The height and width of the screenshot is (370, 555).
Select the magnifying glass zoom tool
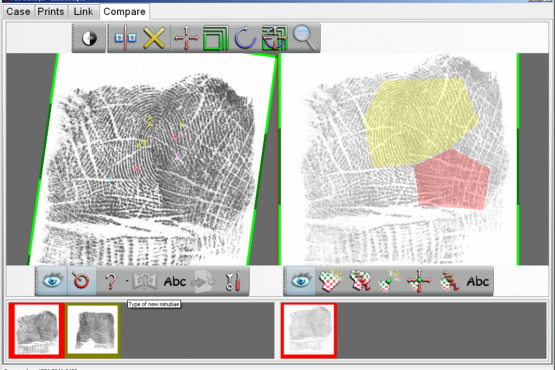(304, 38)
